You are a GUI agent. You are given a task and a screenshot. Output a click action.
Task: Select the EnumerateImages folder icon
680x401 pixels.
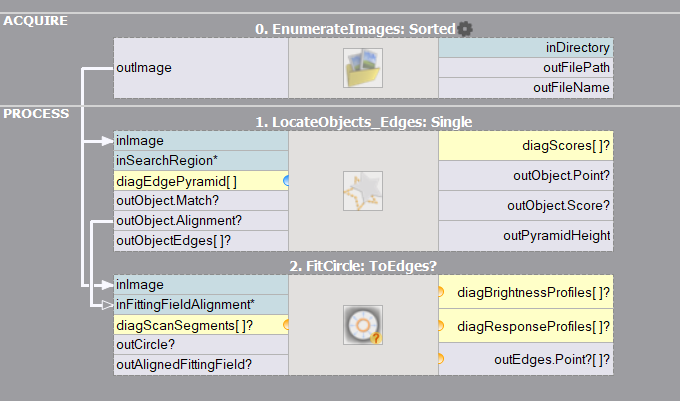tap(363, 69)
